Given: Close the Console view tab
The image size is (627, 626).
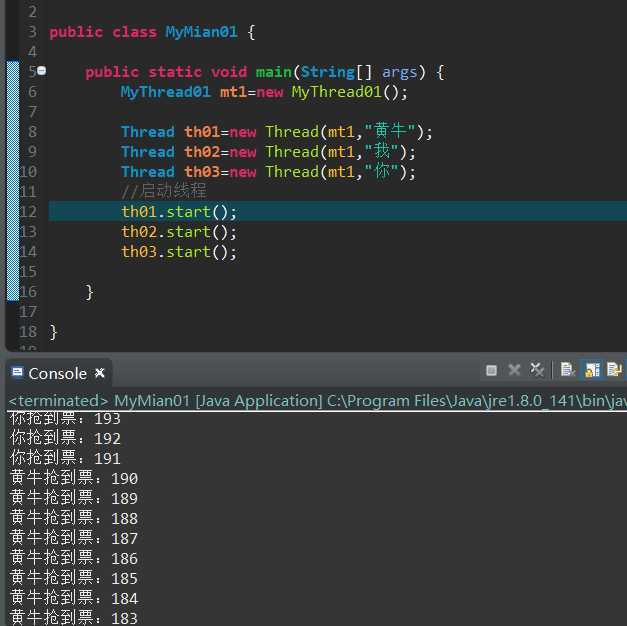Looking at the screenshot, I should [x=99, y=373].
